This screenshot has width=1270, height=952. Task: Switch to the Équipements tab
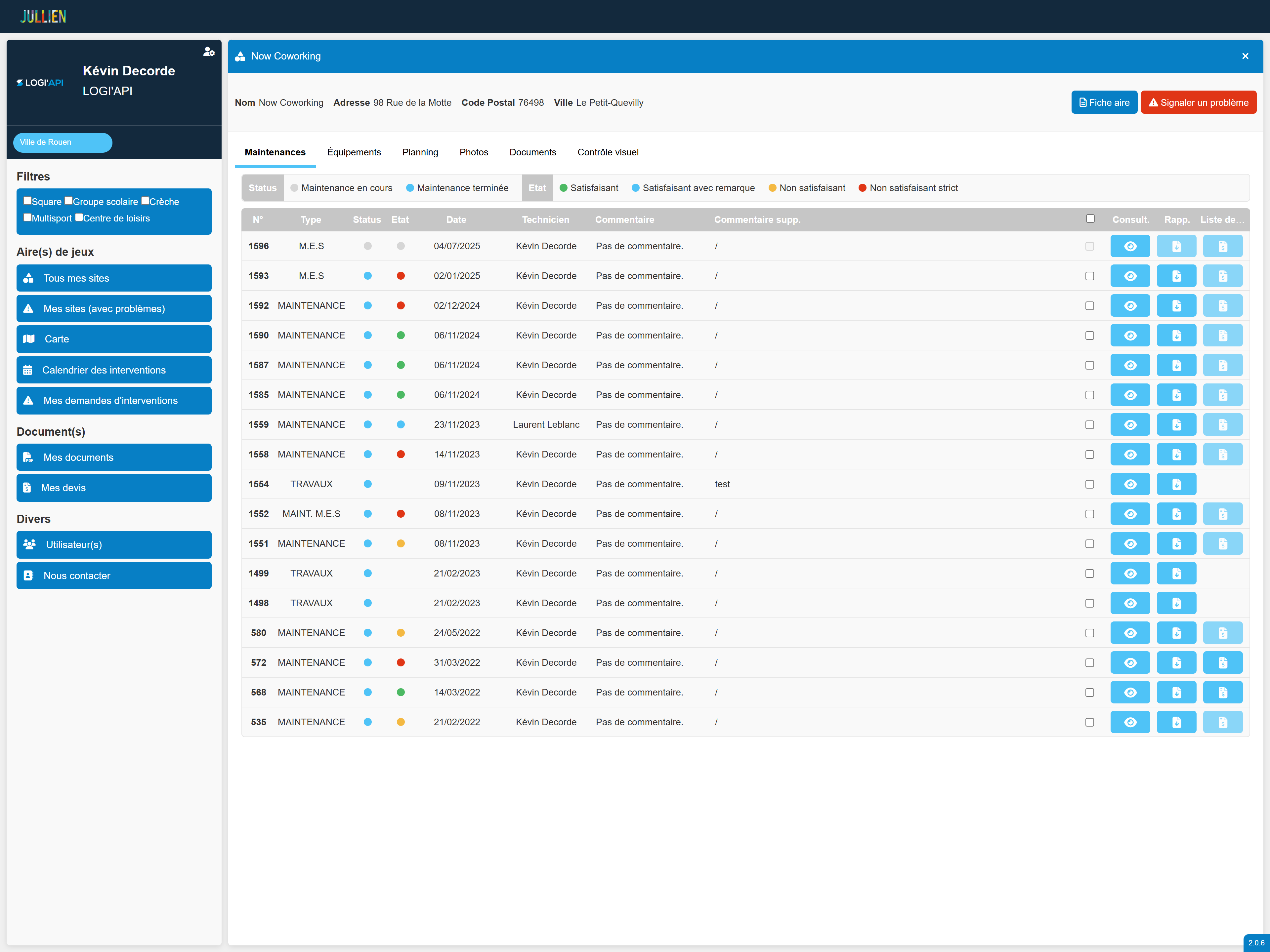click(354, 152)
